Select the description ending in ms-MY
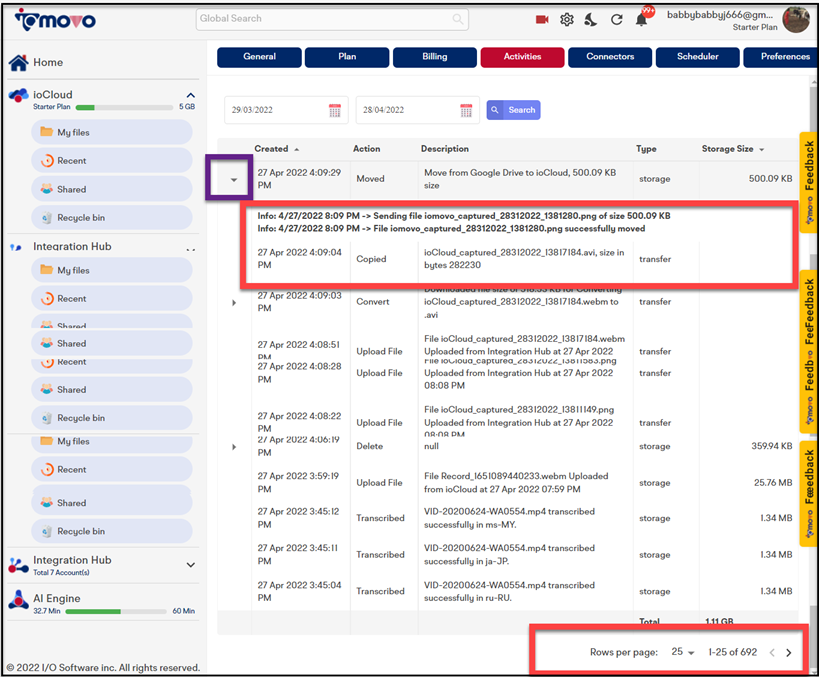The image size is (819, 677). pos(509,518)
